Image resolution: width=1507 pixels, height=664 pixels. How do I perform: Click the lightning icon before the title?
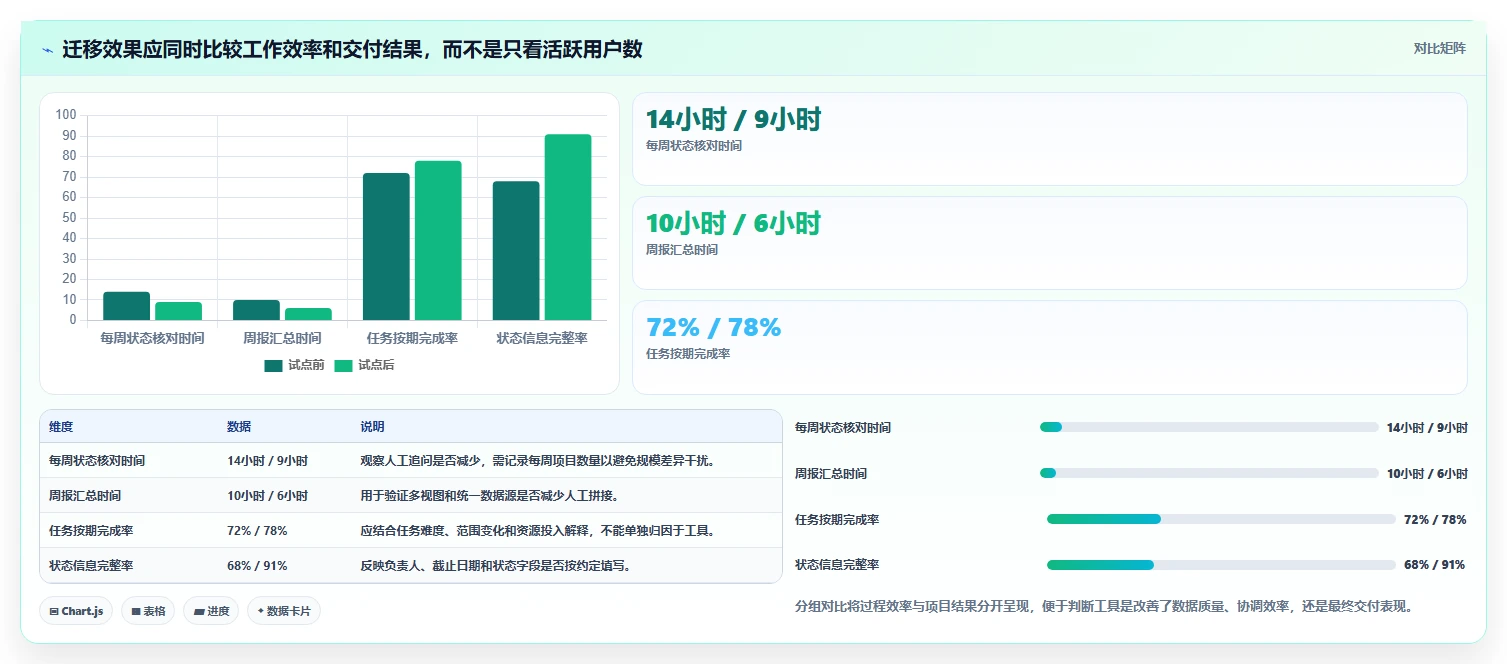click(x=47, y=49)
